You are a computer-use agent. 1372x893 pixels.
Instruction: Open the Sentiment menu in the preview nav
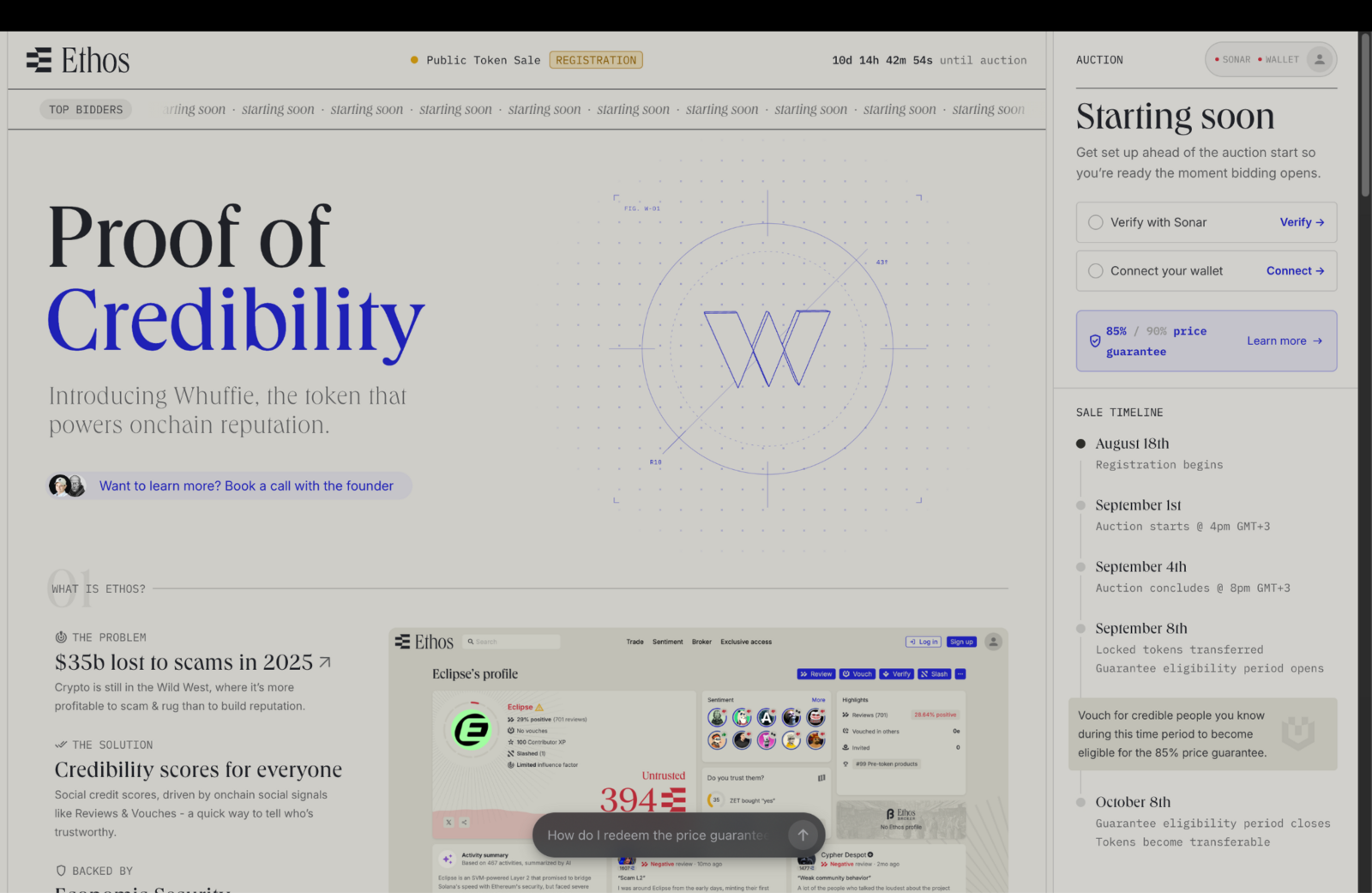667,642
